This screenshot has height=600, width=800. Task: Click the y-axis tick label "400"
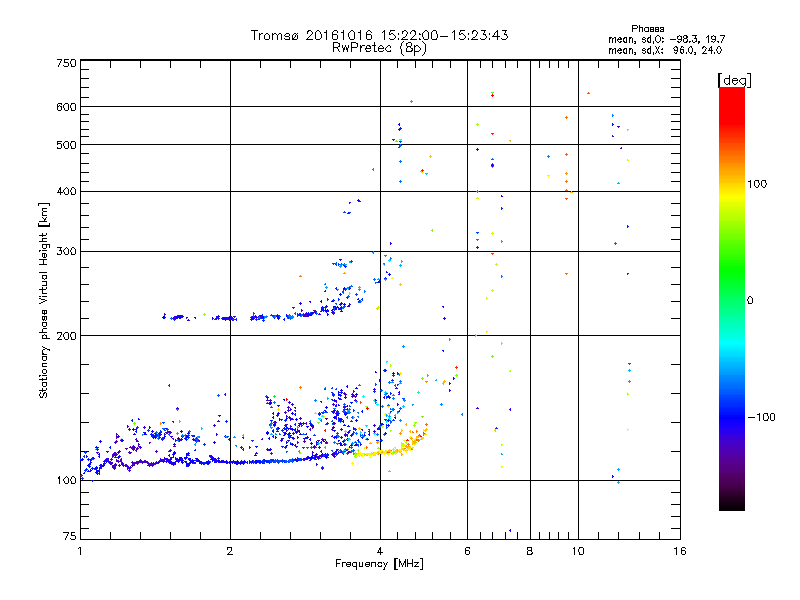[x=67, y=191]
